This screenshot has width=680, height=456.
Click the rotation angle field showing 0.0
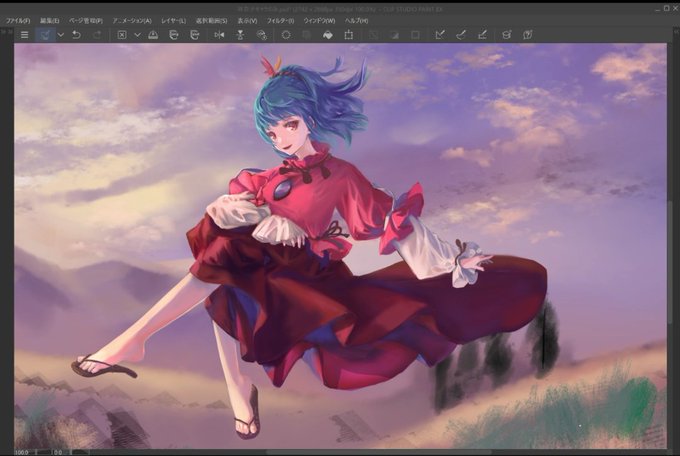[59, 452]
